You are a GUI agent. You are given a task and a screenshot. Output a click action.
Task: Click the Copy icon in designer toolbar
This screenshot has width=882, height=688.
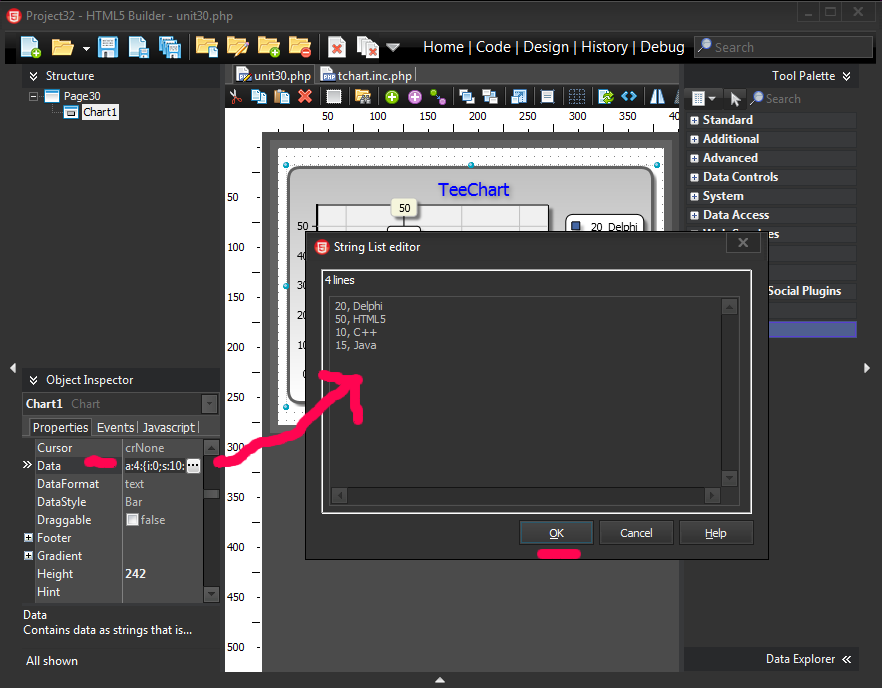[259, 97]
